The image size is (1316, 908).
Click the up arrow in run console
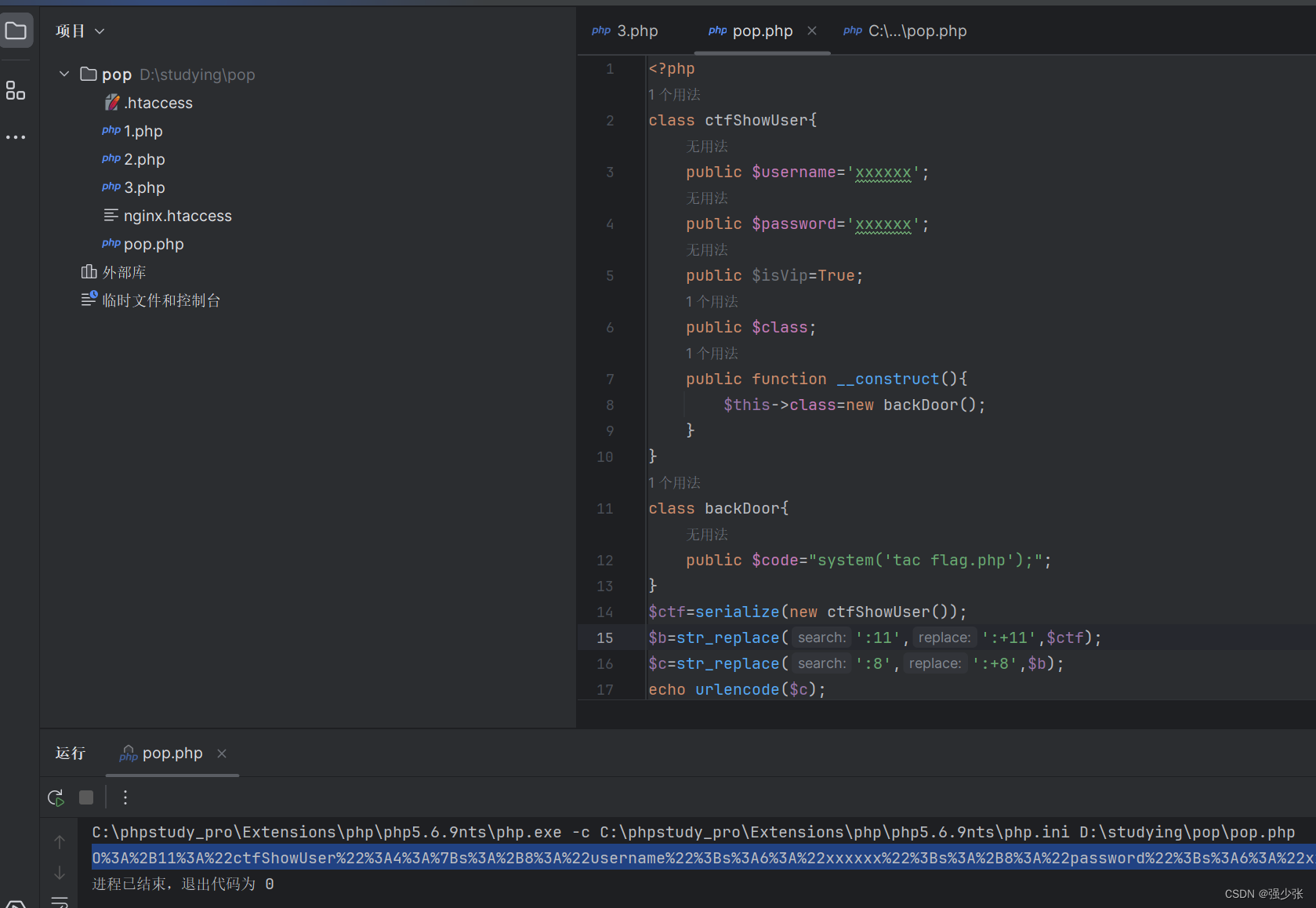60,842
